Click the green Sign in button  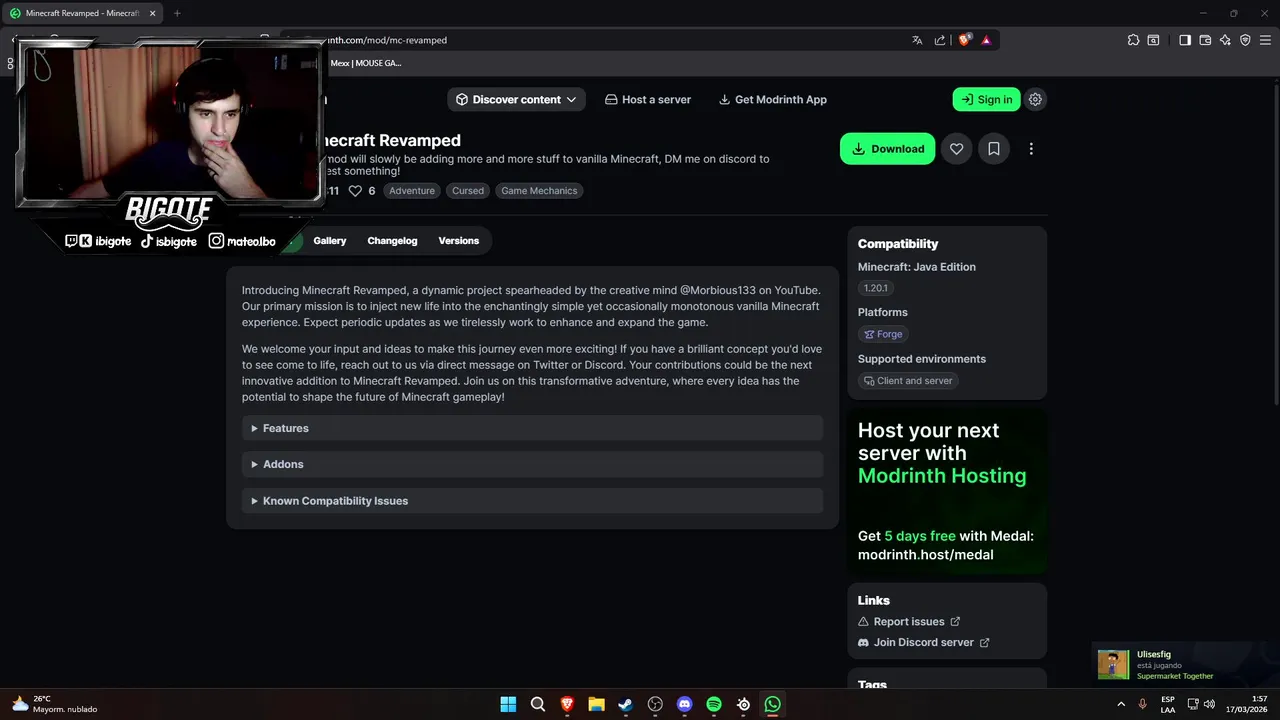987,99
